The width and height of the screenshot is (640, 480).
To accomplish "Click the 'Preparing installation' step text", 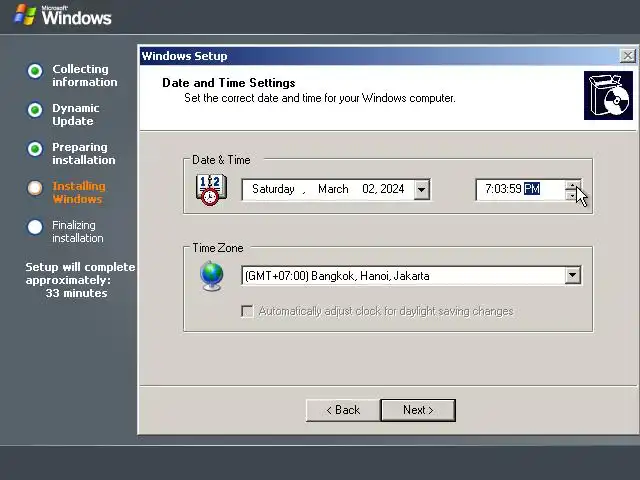I will [84, 153].
